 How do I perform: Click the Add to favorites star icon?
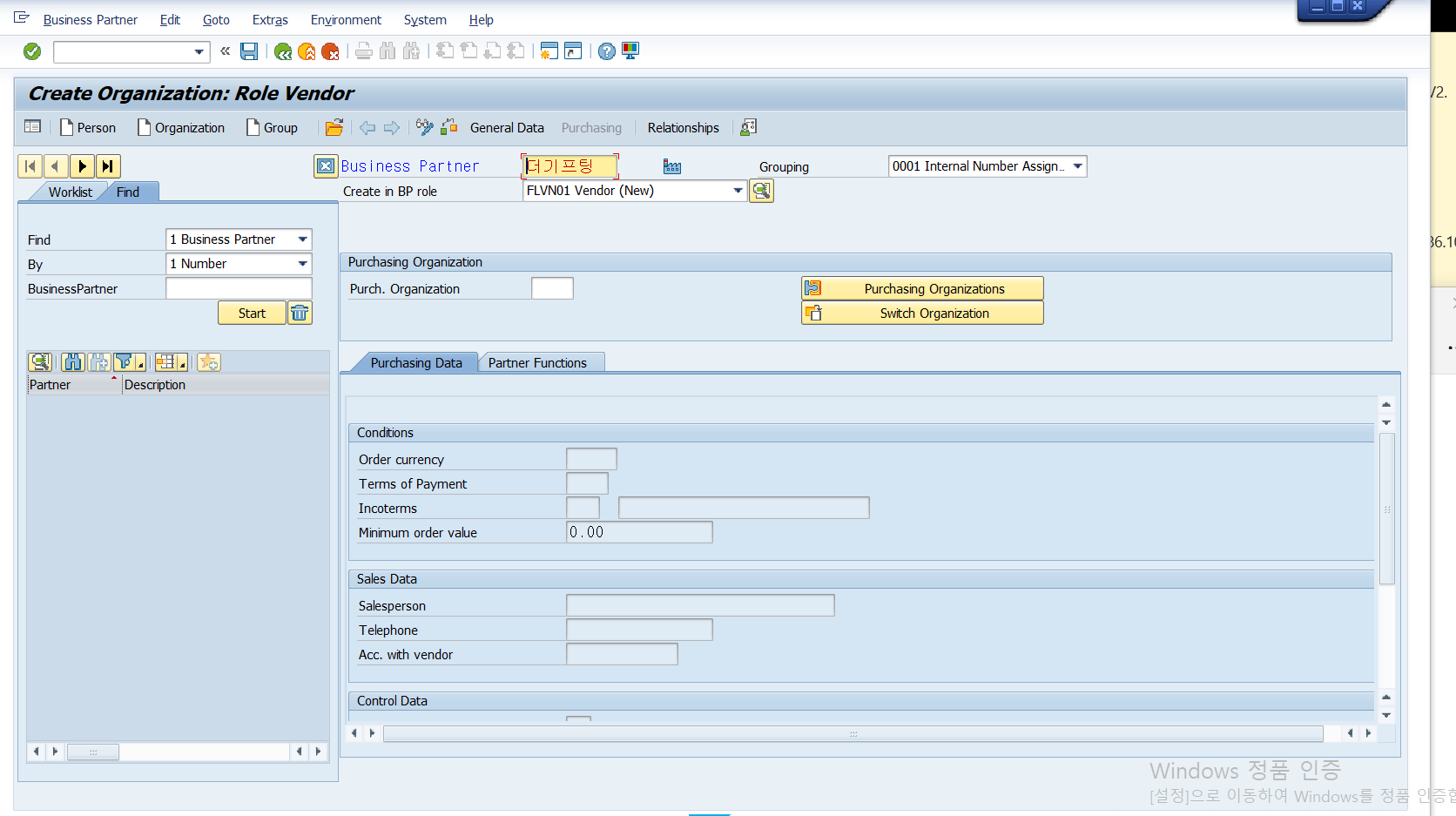click(x=209, y=362)
